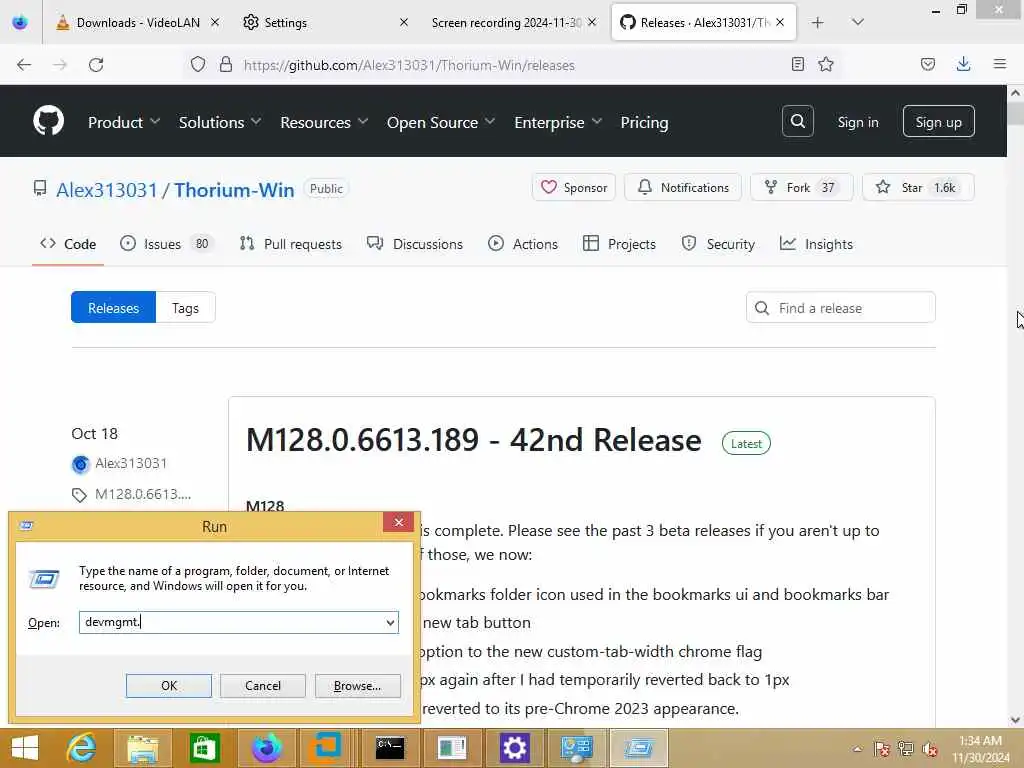The width and height of the screenshot is (1024, 768).
Task: Click the GitHub octocat logo
Action: coord(48,121)
